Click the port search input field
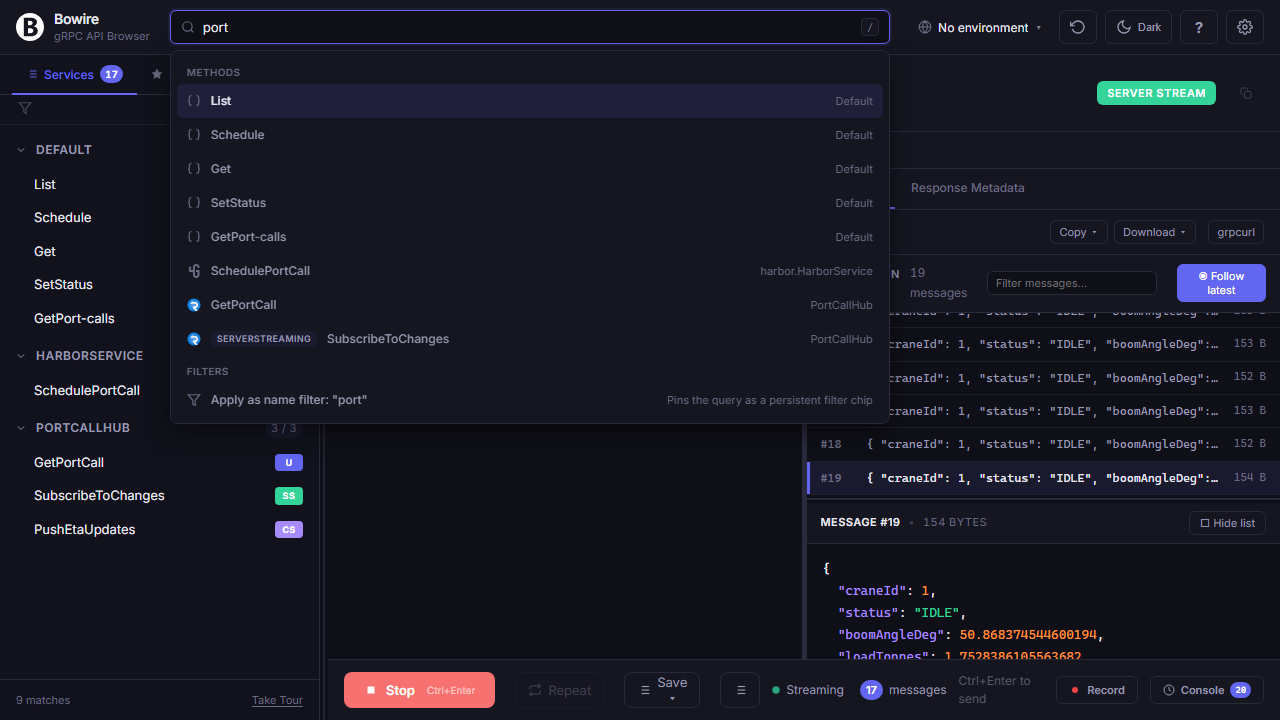 coord(530,27)
